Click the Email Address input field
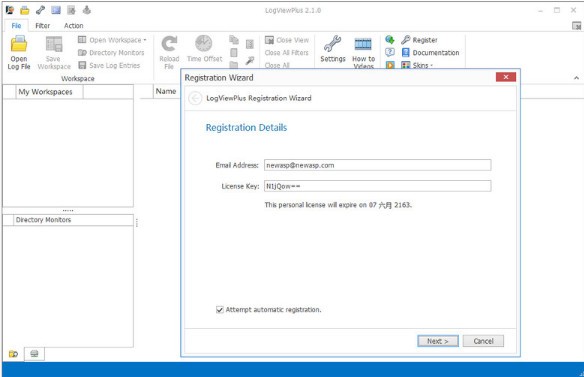 (x=377, y=165)
